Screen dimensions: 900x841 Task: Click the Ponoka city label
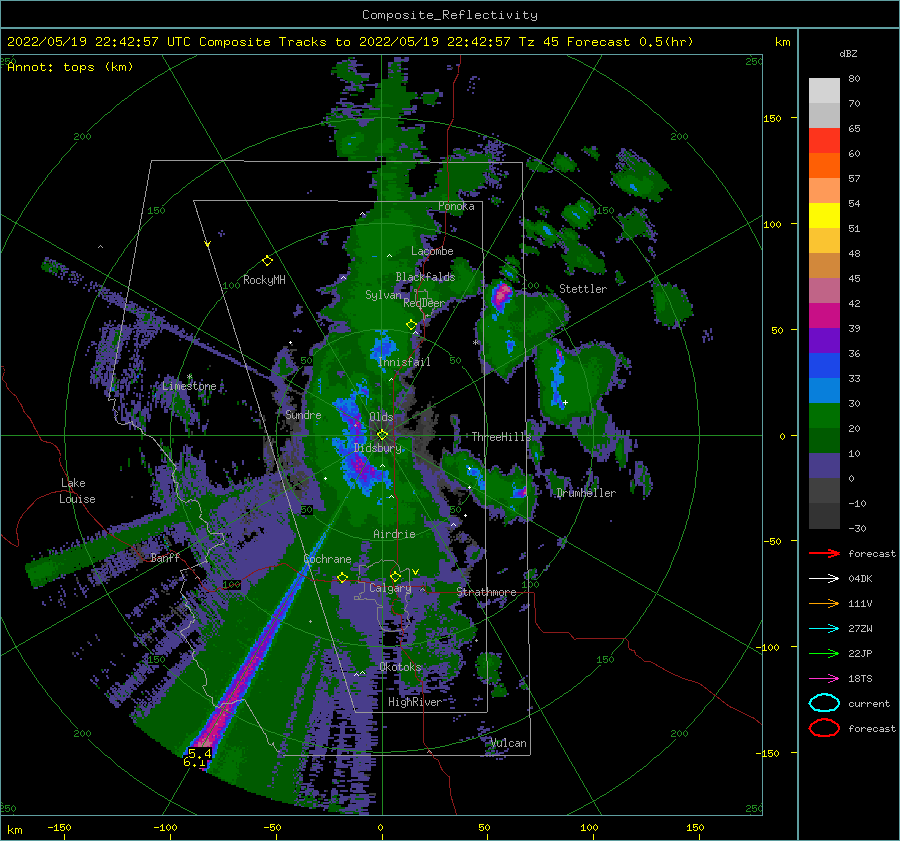point(456,206)
